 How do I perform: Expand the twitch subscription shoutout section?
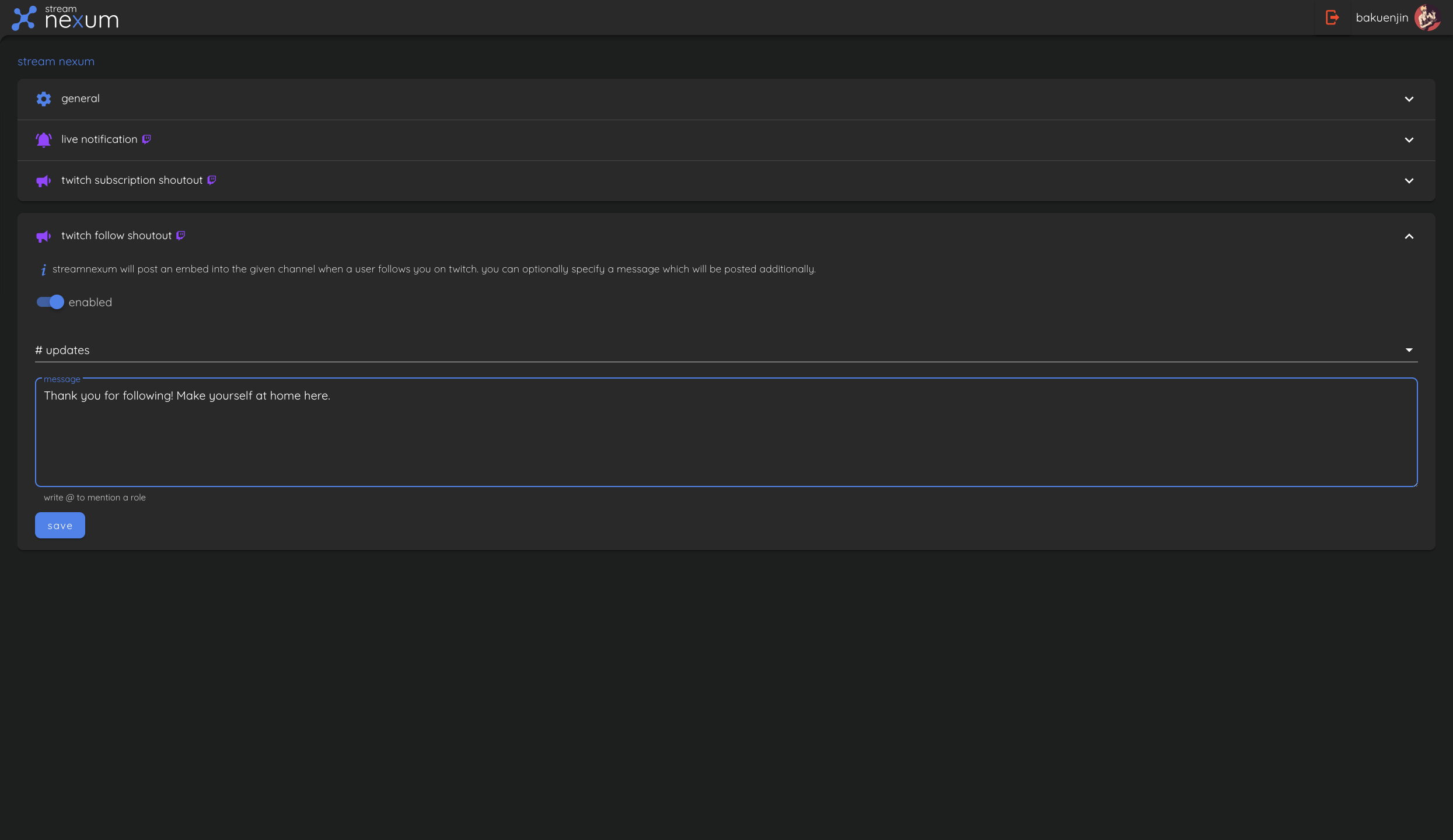(1409, 181)
